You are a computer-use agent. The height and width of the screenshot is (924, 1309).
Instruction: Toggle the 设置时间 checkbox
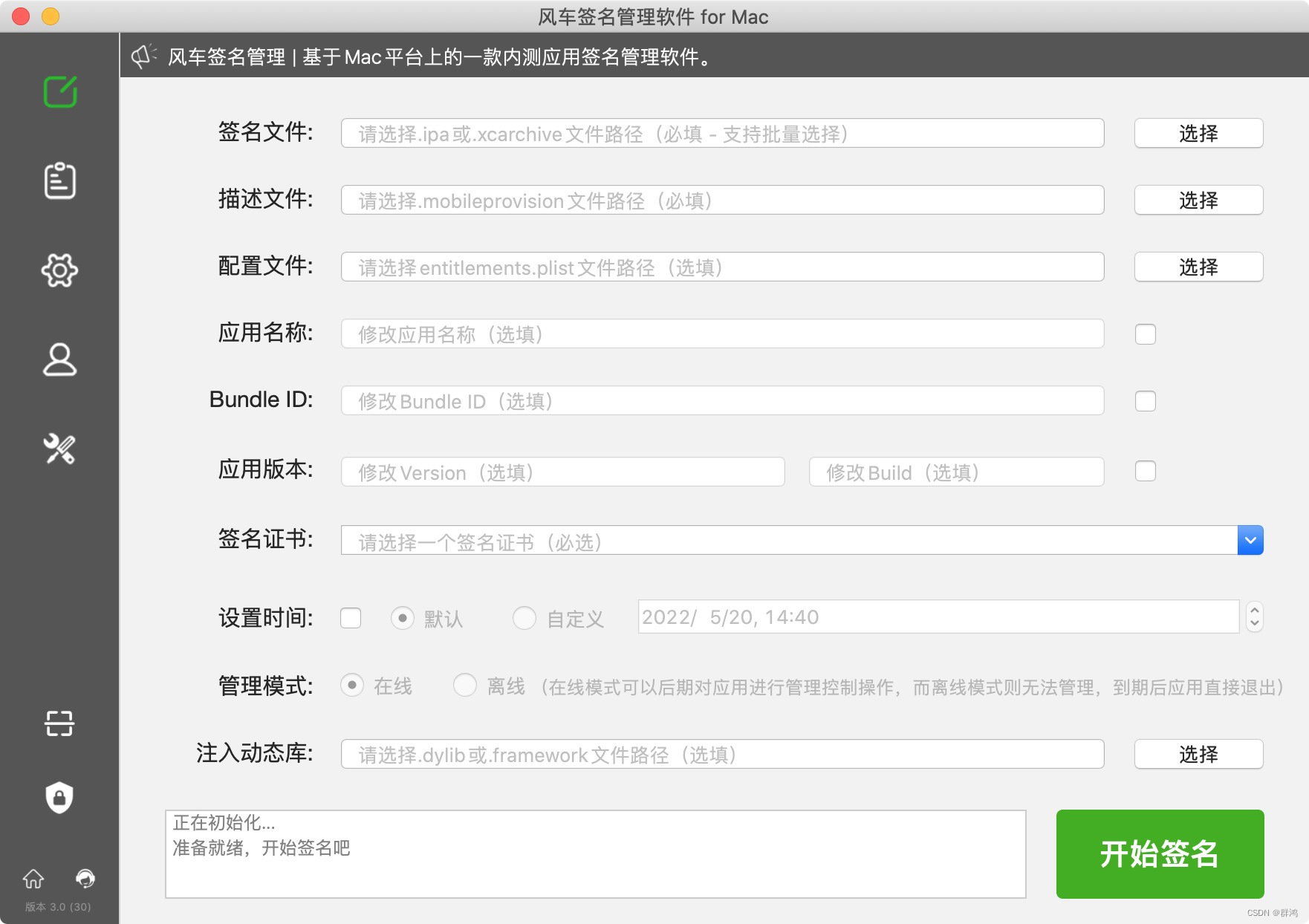click(351, 618)
